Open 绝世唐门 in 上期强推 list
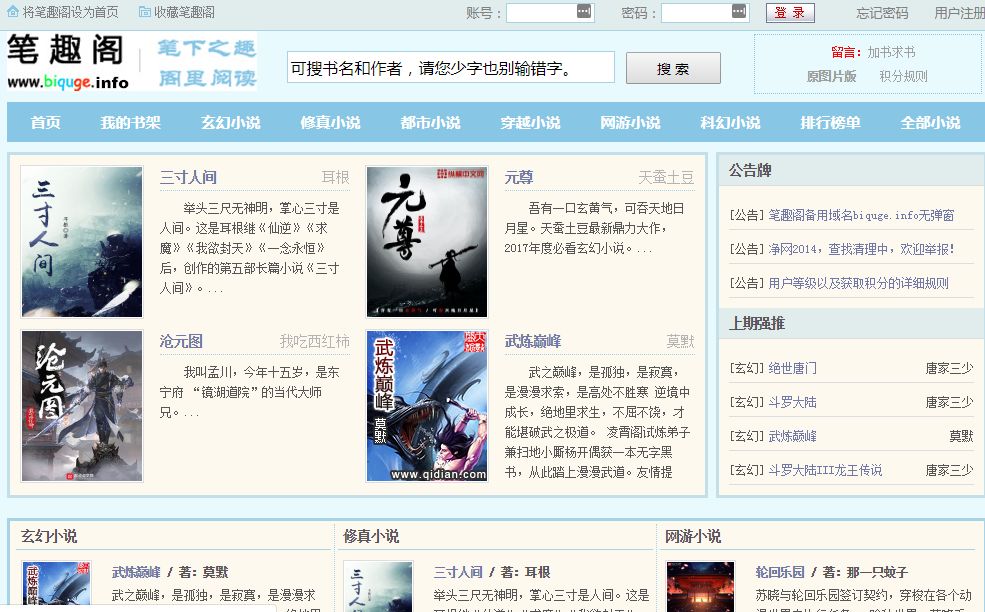The height and width of the screenshot is (612, 985). [x=792, y=368]
